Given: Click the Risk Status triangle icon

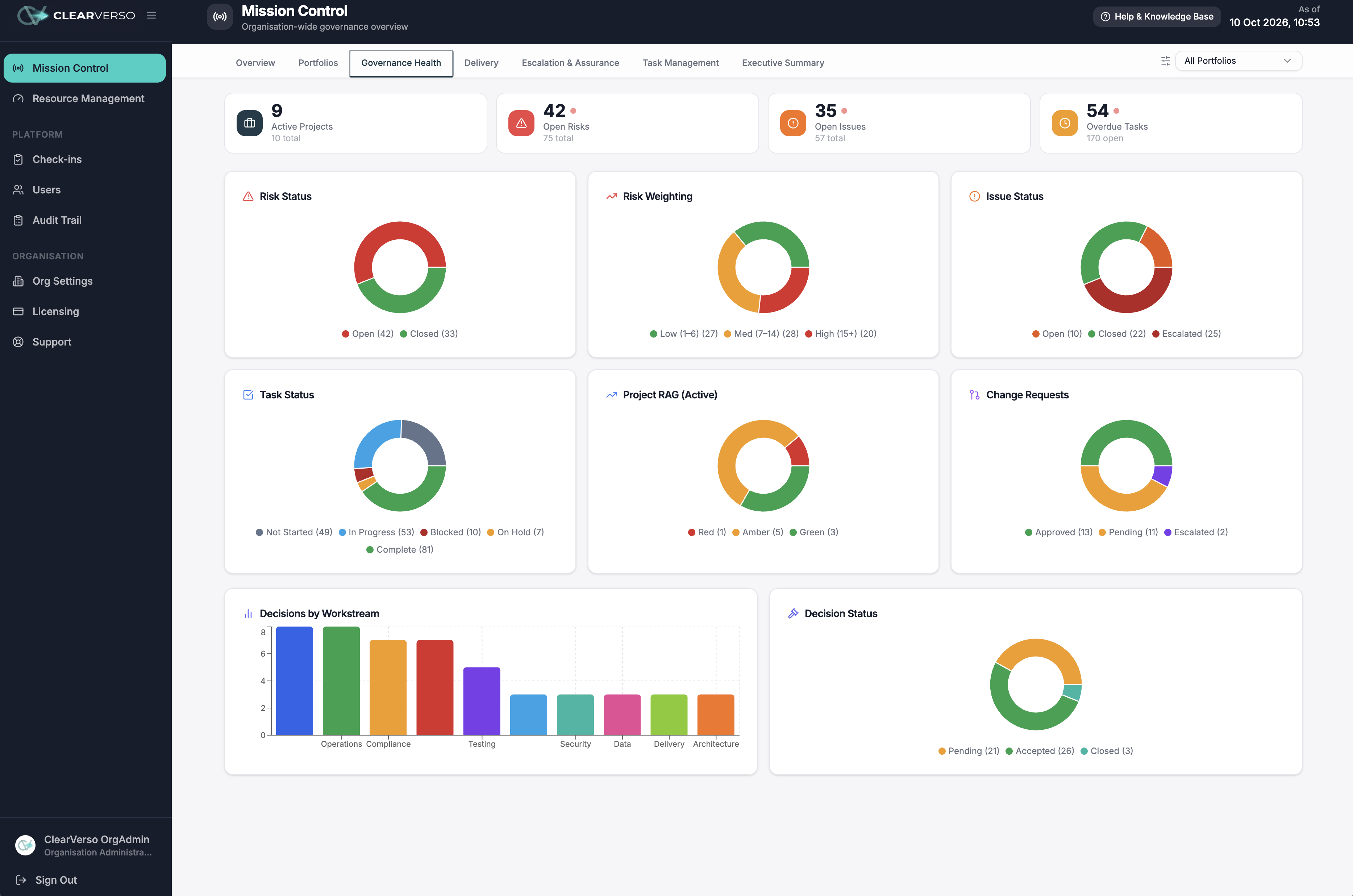Looking at the screenshot, I should 248,197.
